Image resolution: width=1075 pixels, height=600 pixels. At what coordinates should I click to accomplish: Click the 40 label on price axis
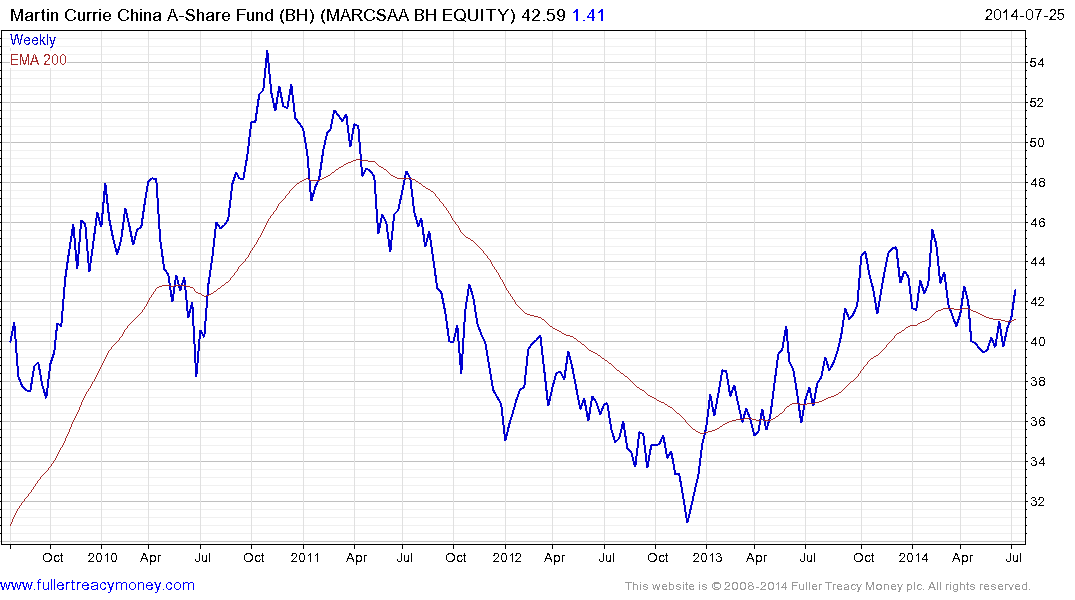1037,341
